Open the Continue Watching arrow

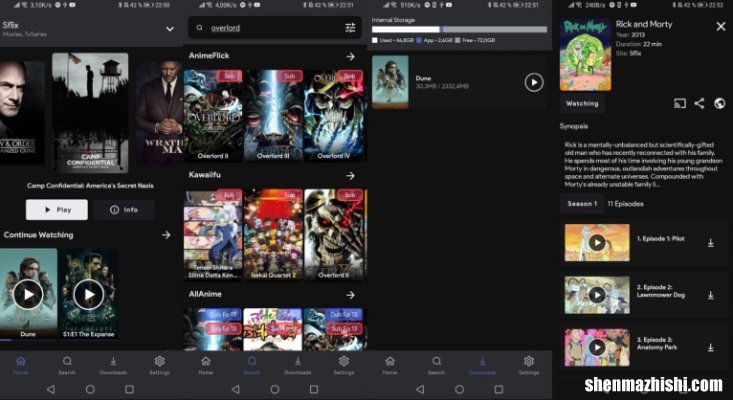pos(166,235)
